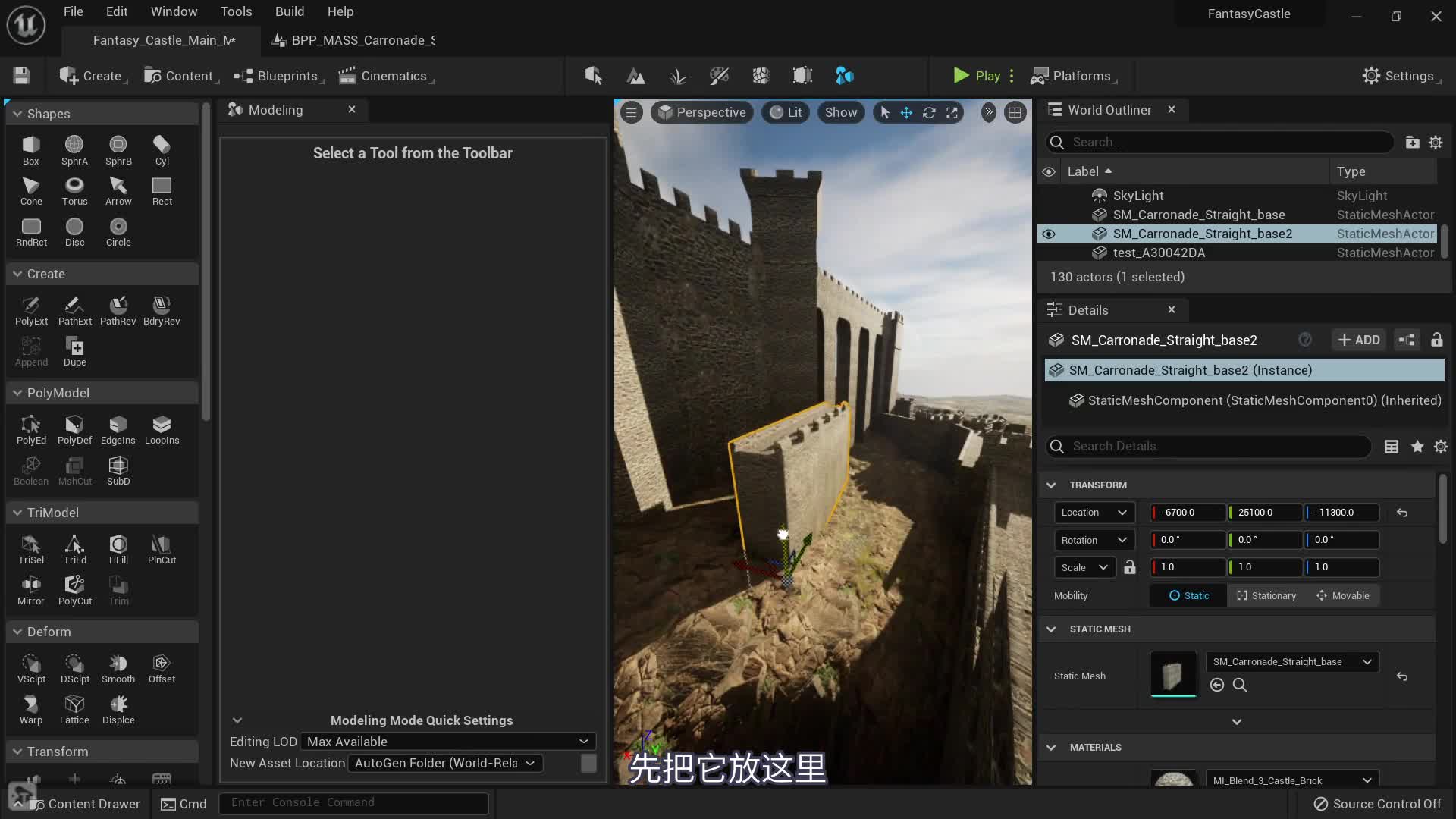1456x819 pixels.
Task: Select the Disc shape tool
Action: [74, 232]
